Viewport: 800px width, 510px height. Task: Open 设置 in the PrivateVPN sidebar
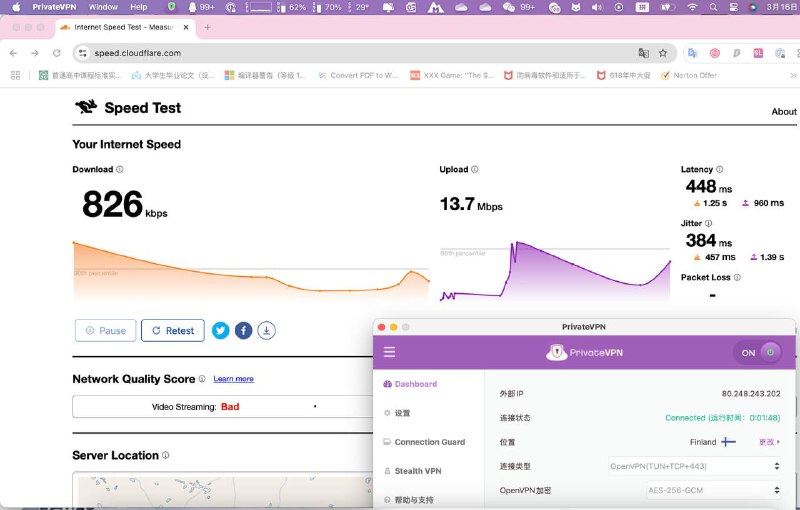tap(397, 413)
